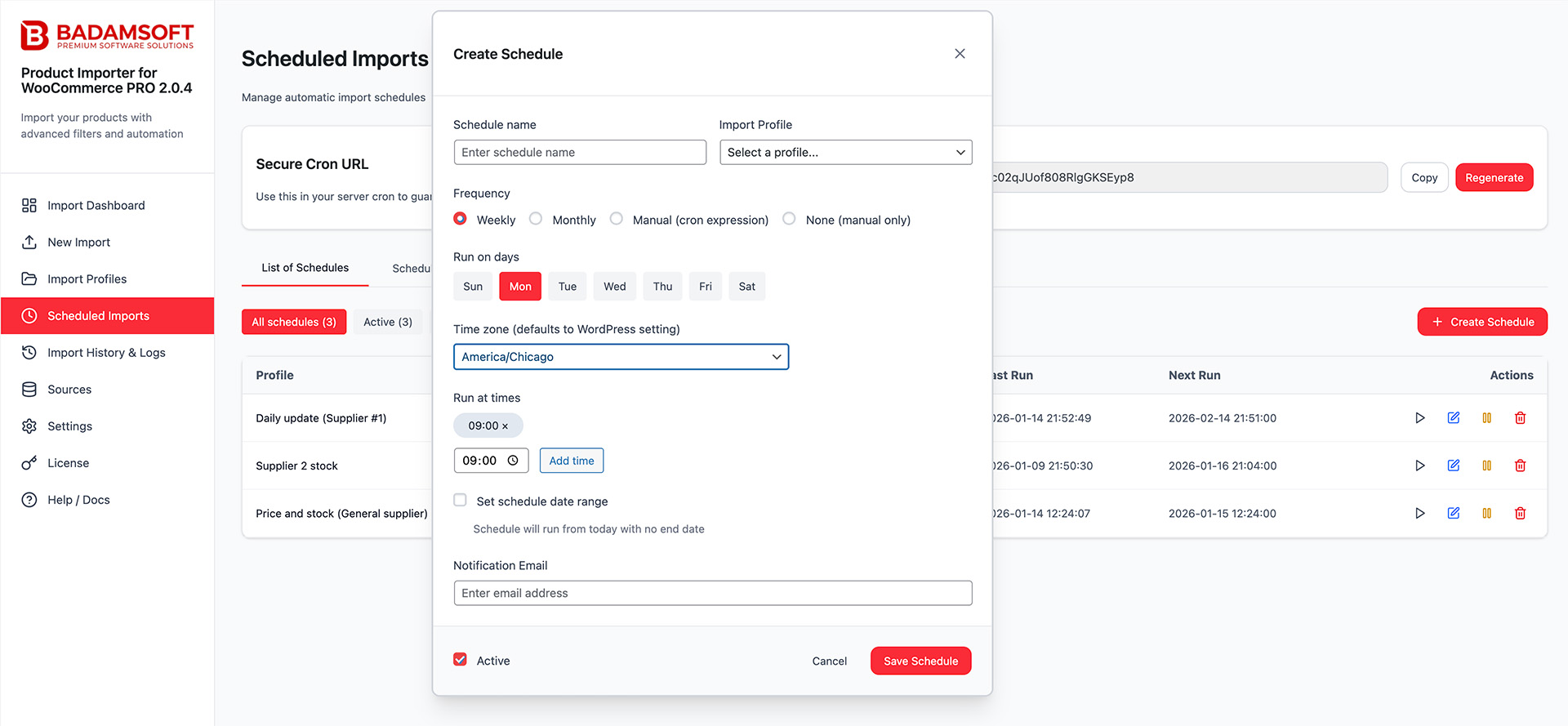The image size is (1568, 726).
Task: Open the Import Profile dropdown
Action: pos(845,153)
